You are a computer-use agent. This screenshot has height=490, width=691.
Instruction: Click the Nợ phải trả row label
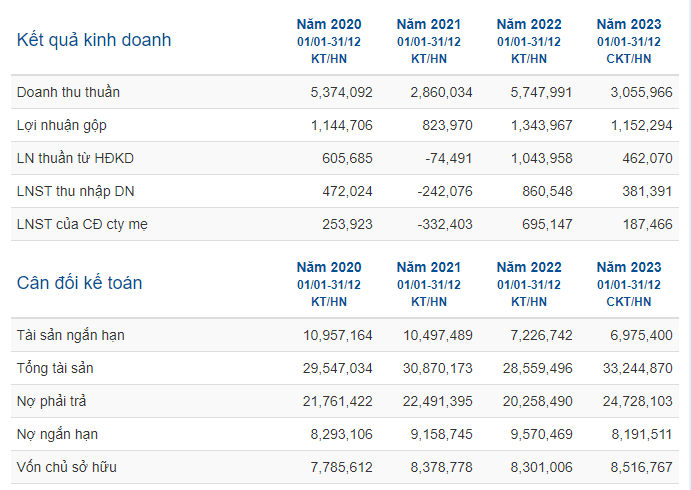click(x=52, y=401)
